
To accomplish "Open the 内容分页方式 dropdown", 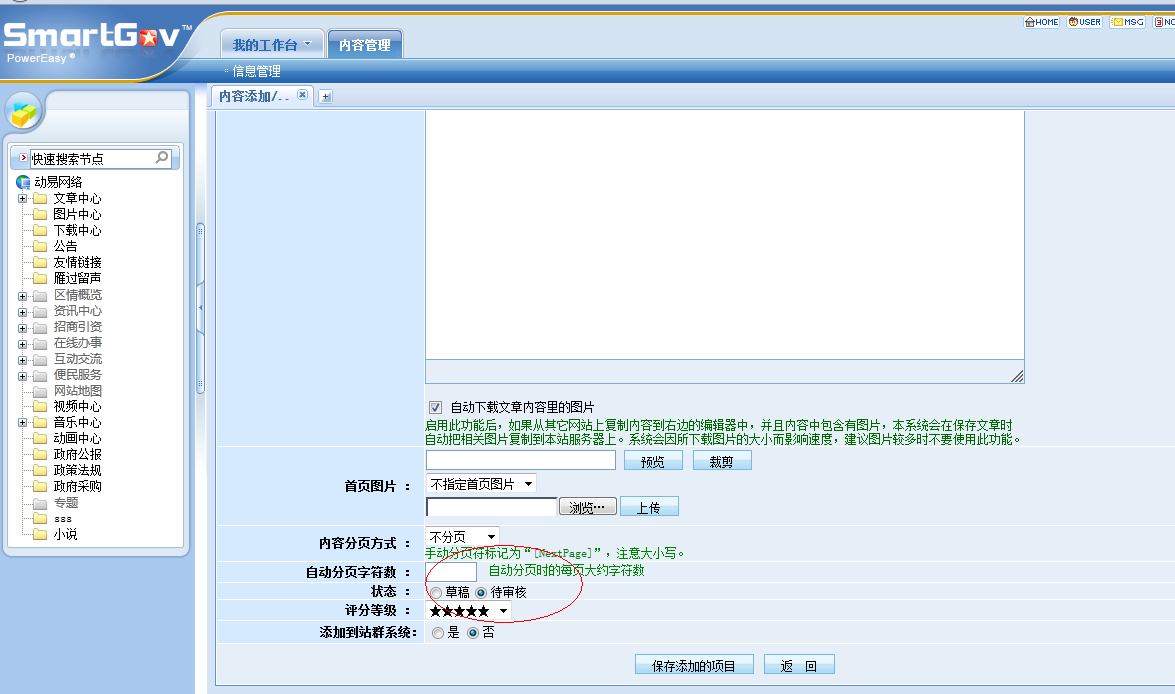I will tap(462, 537).
